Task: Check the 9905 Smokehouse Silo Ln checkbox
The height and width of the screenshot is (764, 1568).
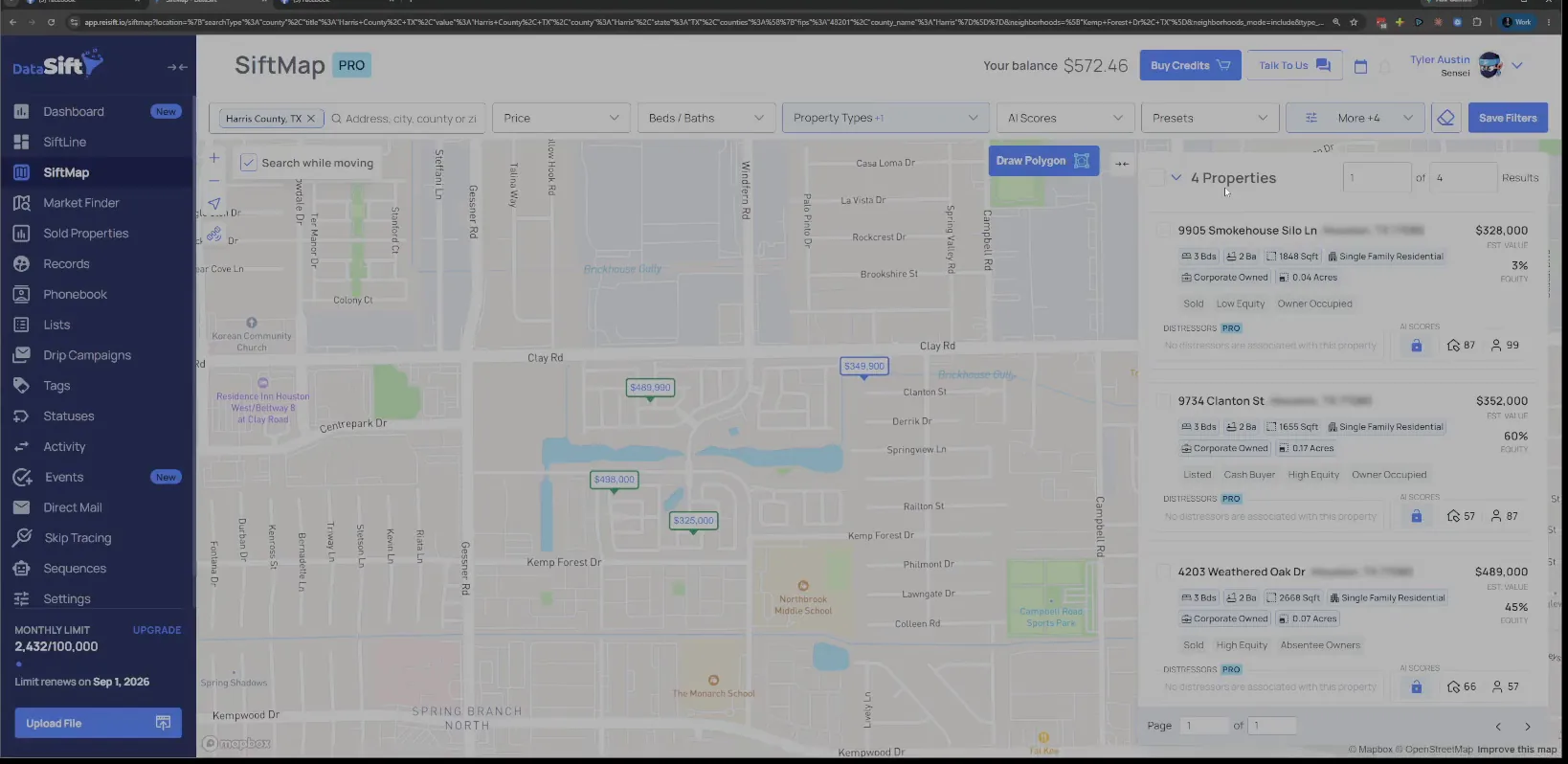Action: point(1163,231)
